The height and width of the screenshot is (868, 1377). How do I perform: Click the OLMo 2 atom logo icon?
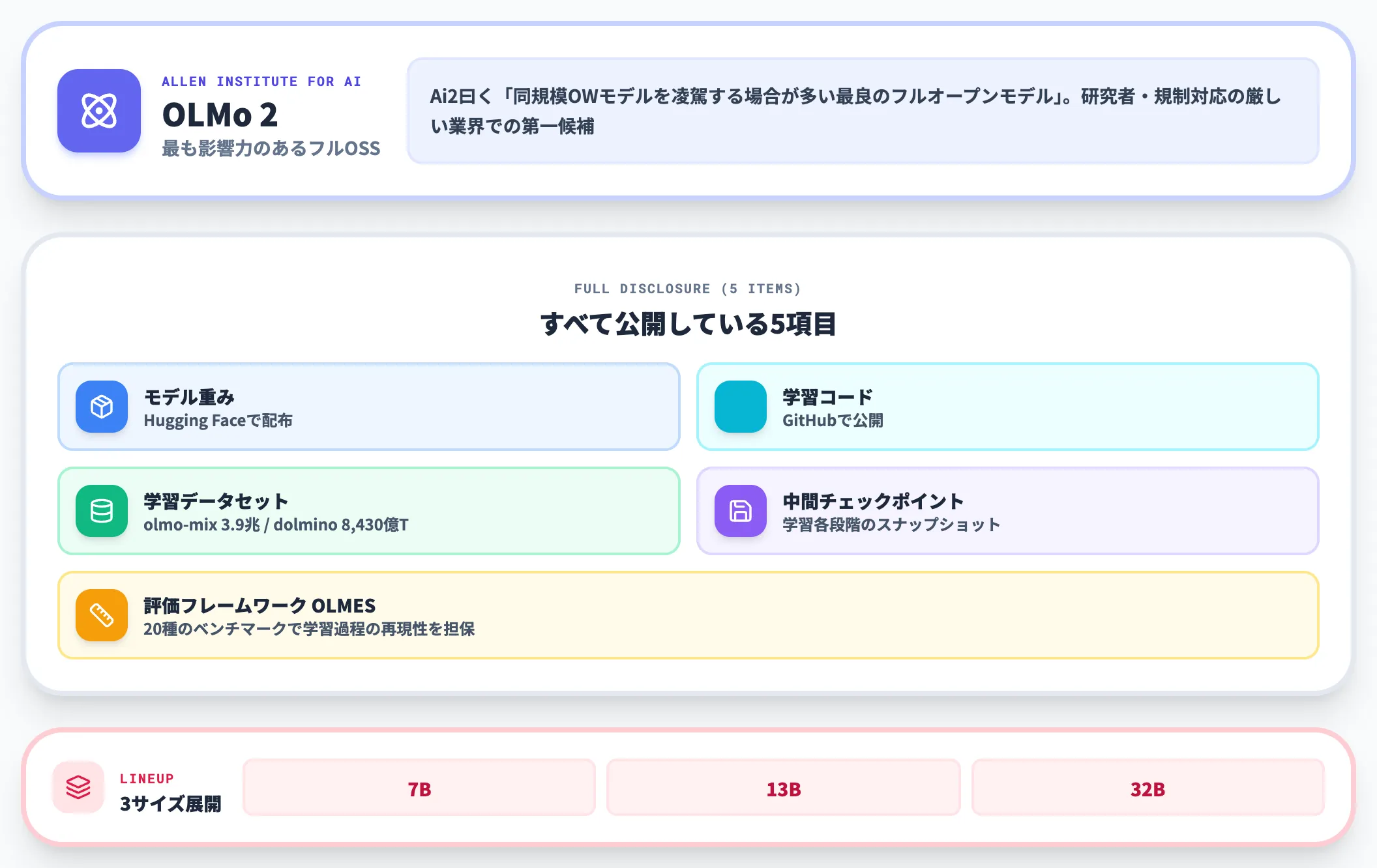(x=99, y=111)
